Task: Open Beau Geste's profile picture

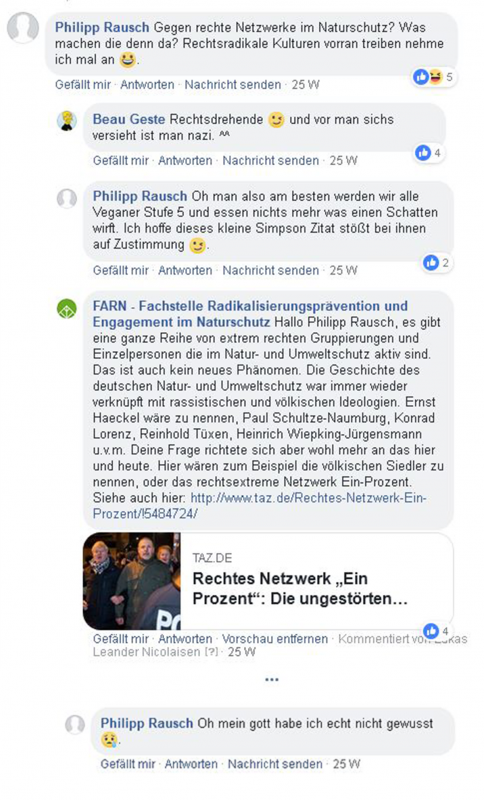Action: click(67, 121)
